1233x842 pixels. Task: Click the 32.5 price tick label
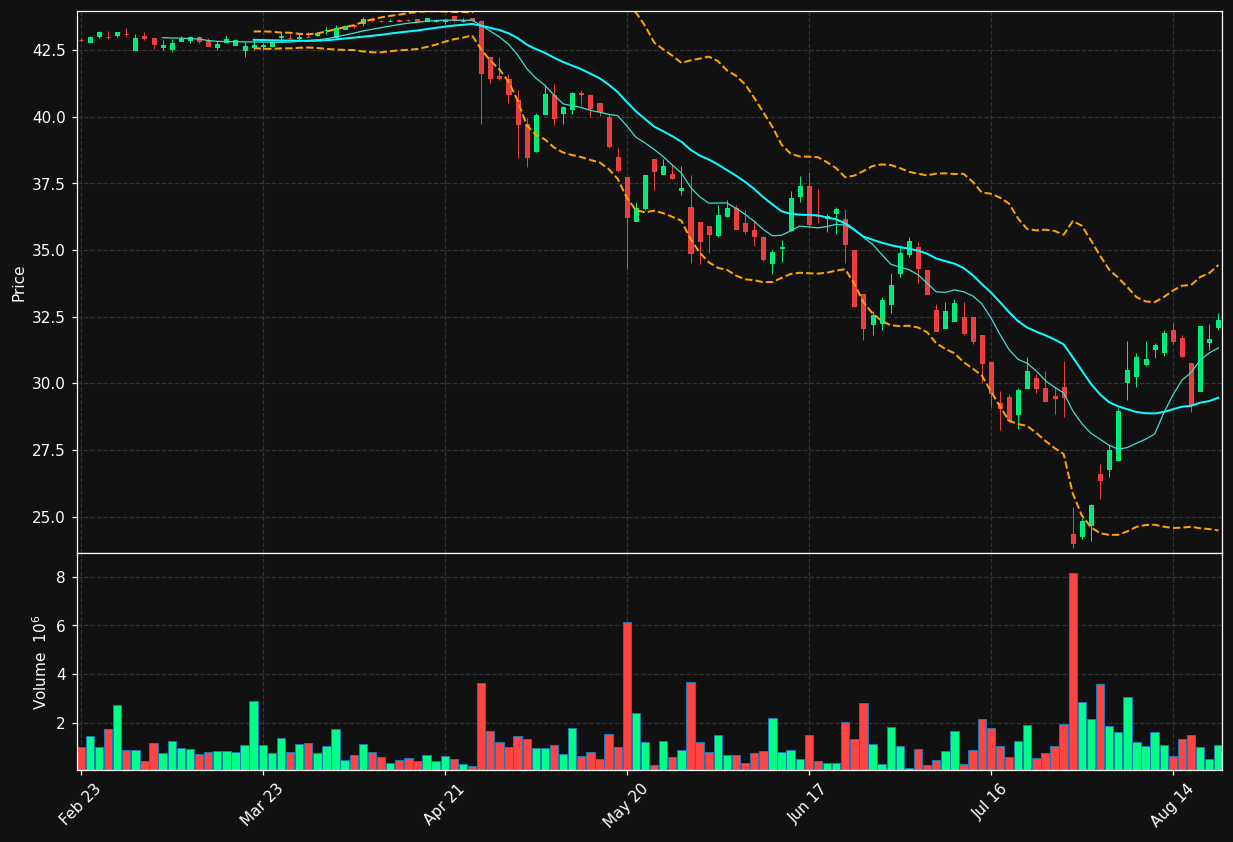tap(49, 317)
